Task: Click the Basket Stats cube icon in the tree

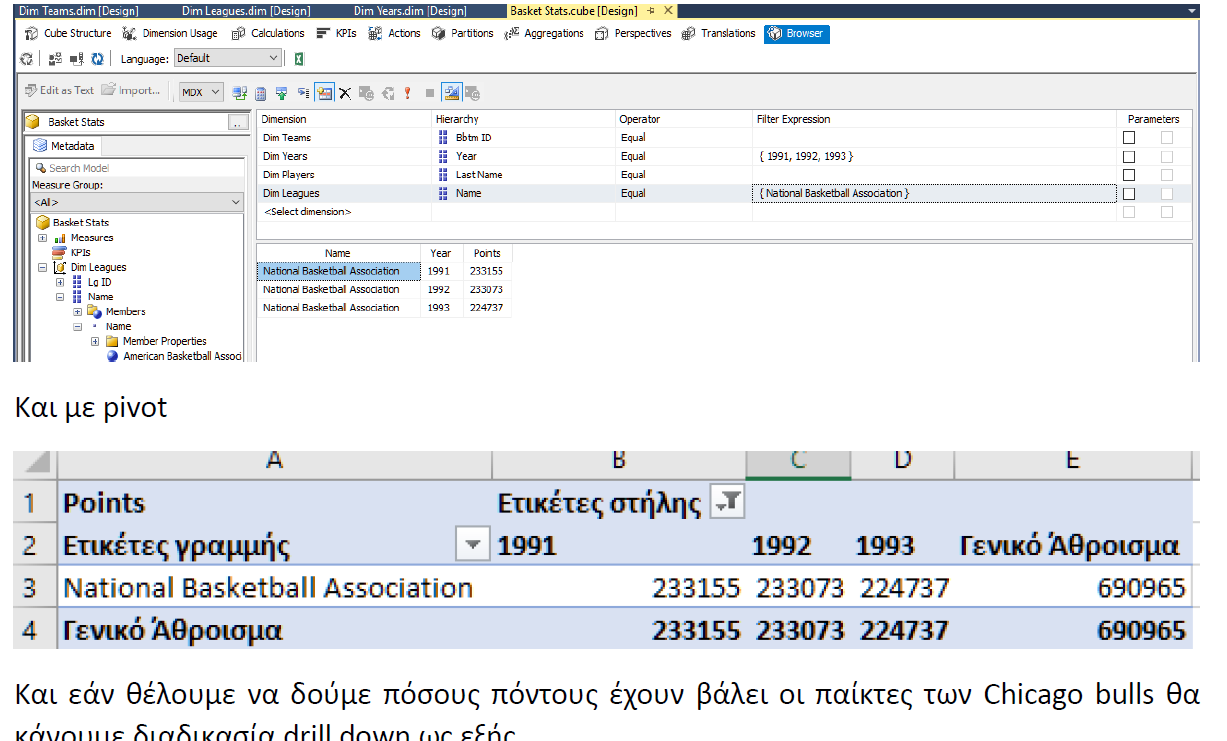Action: click(x=43, y=222)
